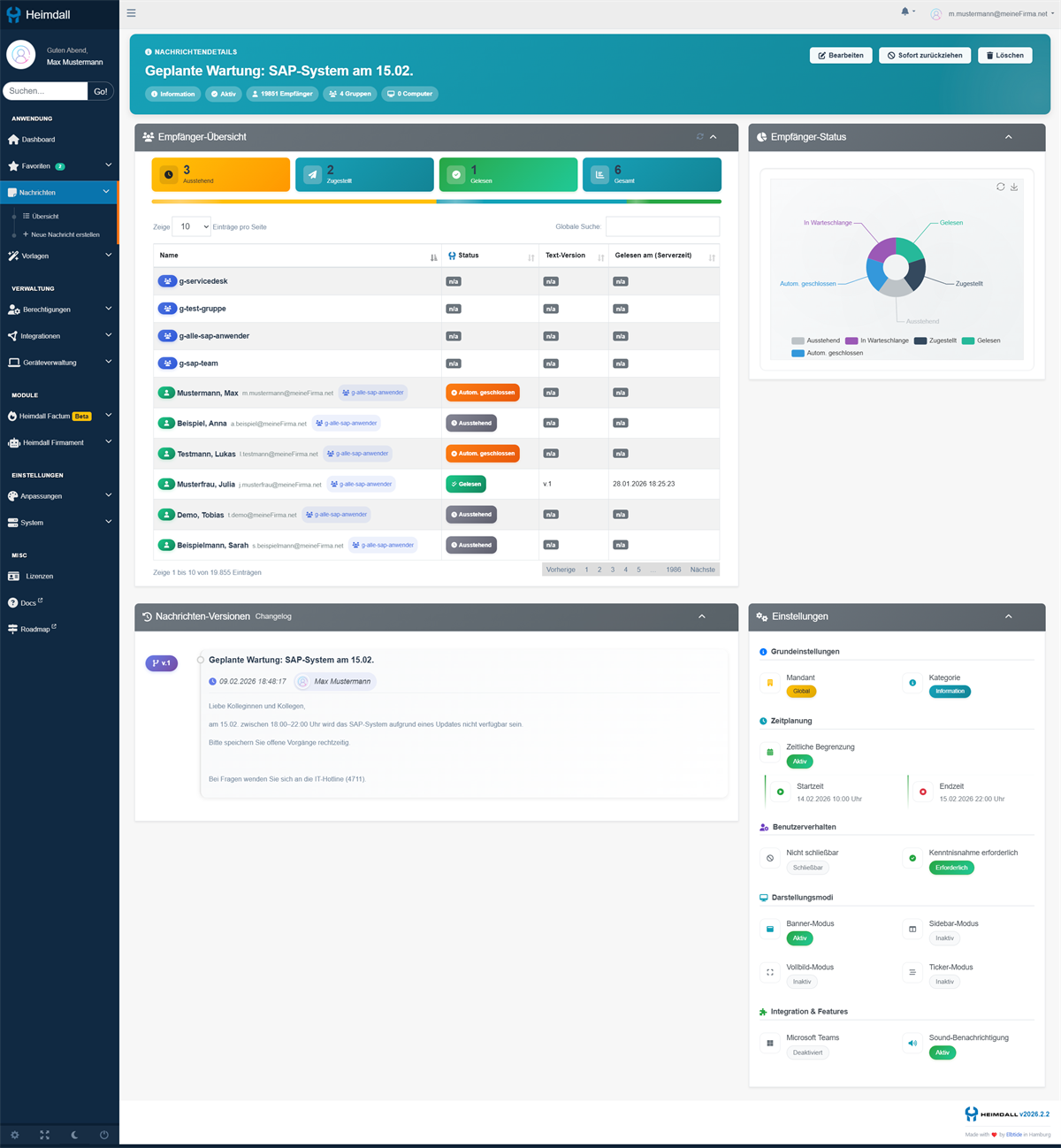Click Sofort zurückziehen button
The width and height of the screenshot is (1061, 1148).
point(925,55)
